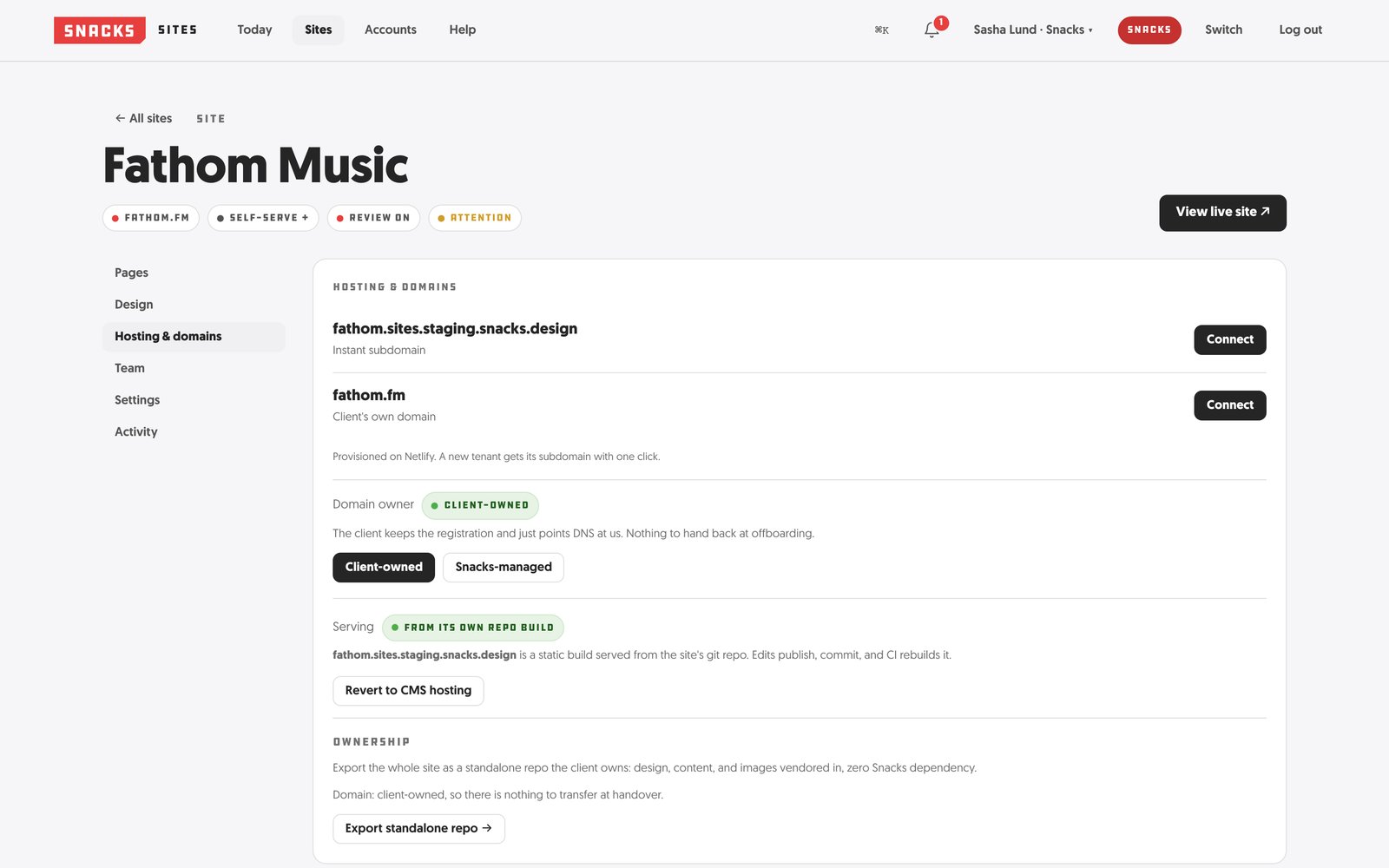Expand the Sasha Lund · Snacks account dropdown
Screen dimensions: 1389x868
(1033, 30)
